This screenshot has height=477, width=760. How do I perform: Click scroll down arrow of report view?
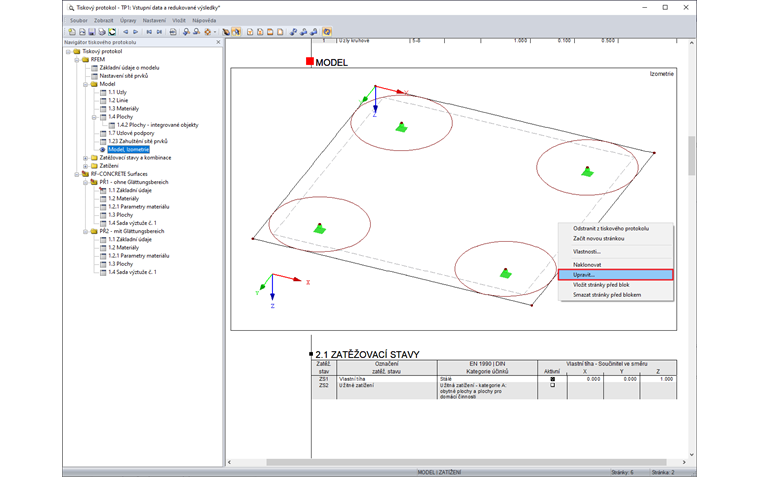coord(691,455)
